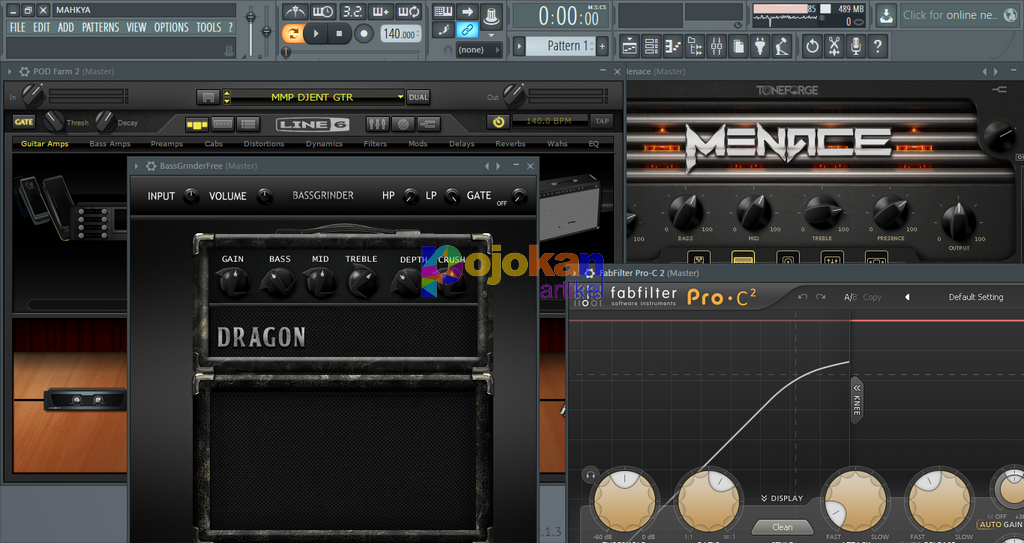The image size is (1024, 543).
Task: Open the (none) snap selector dropdown
Action: (x=479, y=50)
